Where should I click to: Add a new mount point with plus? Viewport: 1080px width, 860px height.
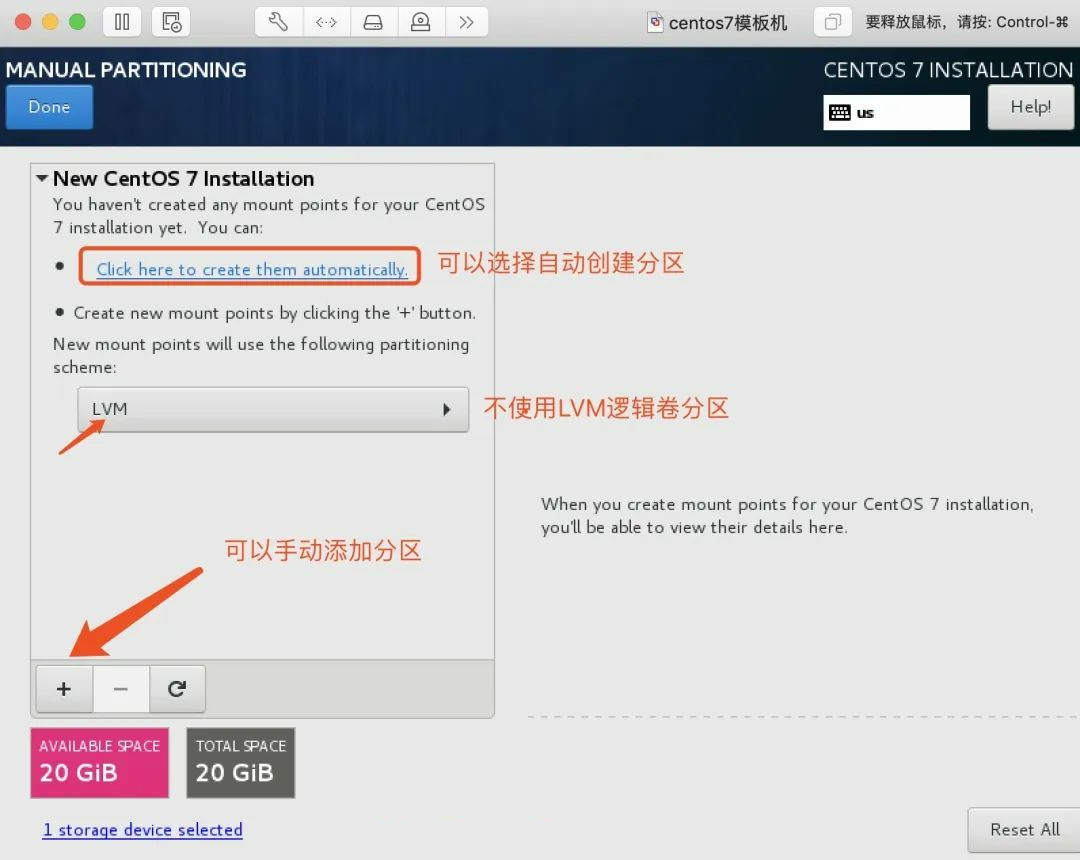point(64,689)
